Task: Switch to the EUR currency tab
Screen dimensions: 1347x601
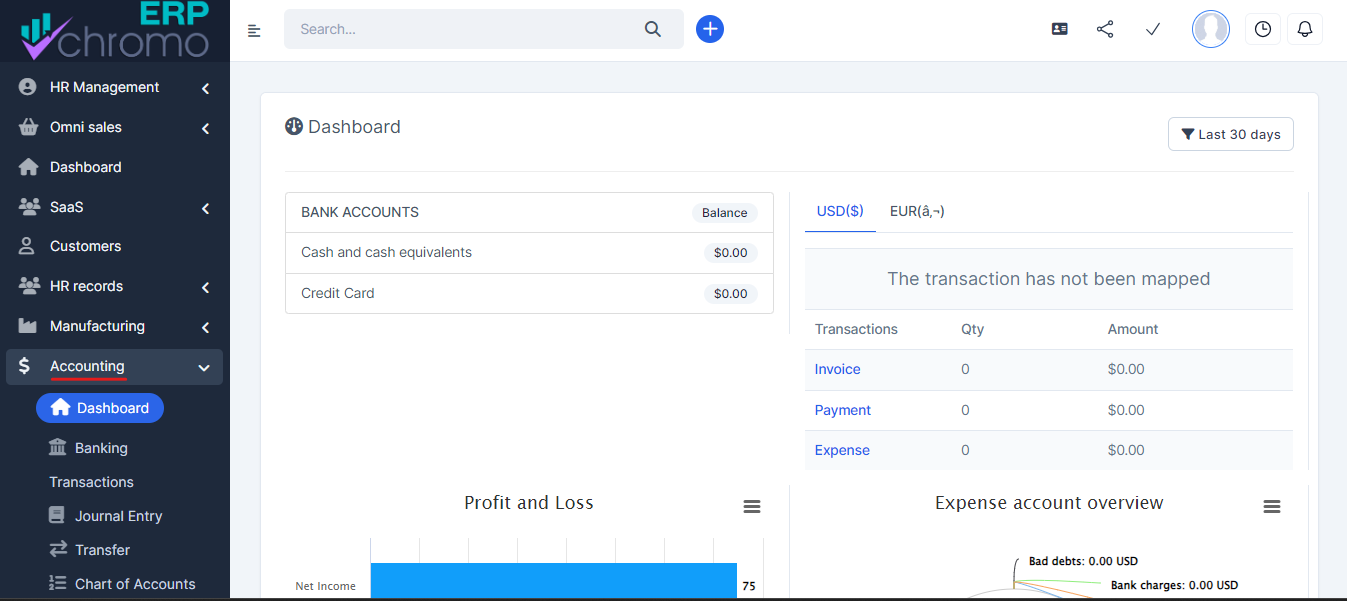Action: click(917, 211)
